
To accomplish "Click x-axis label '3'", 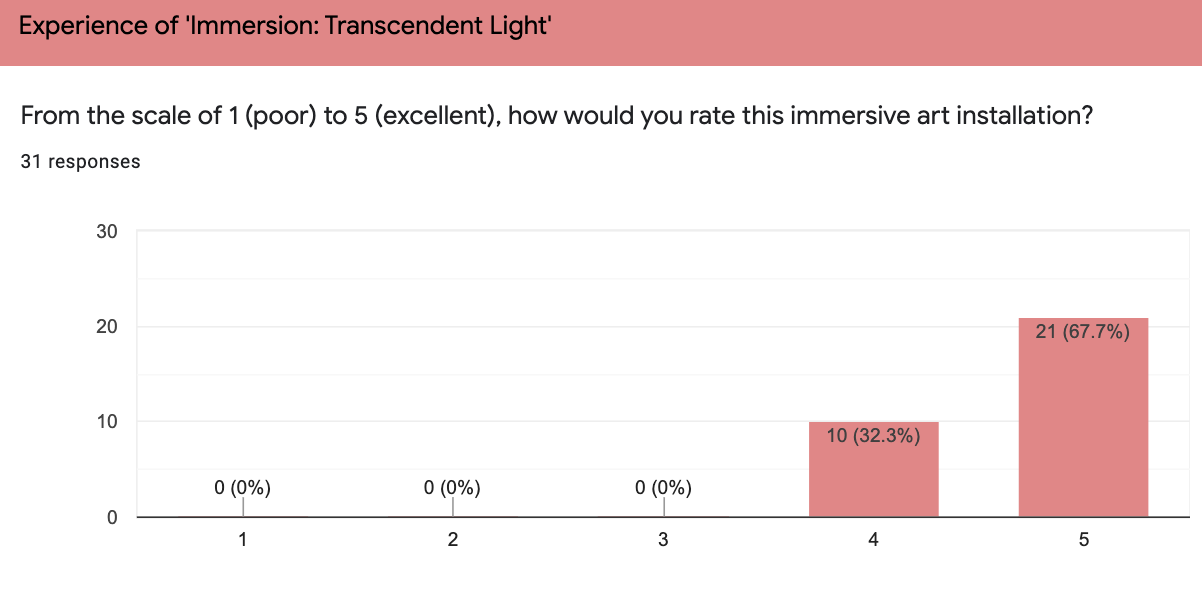I will tap(663, 540).
